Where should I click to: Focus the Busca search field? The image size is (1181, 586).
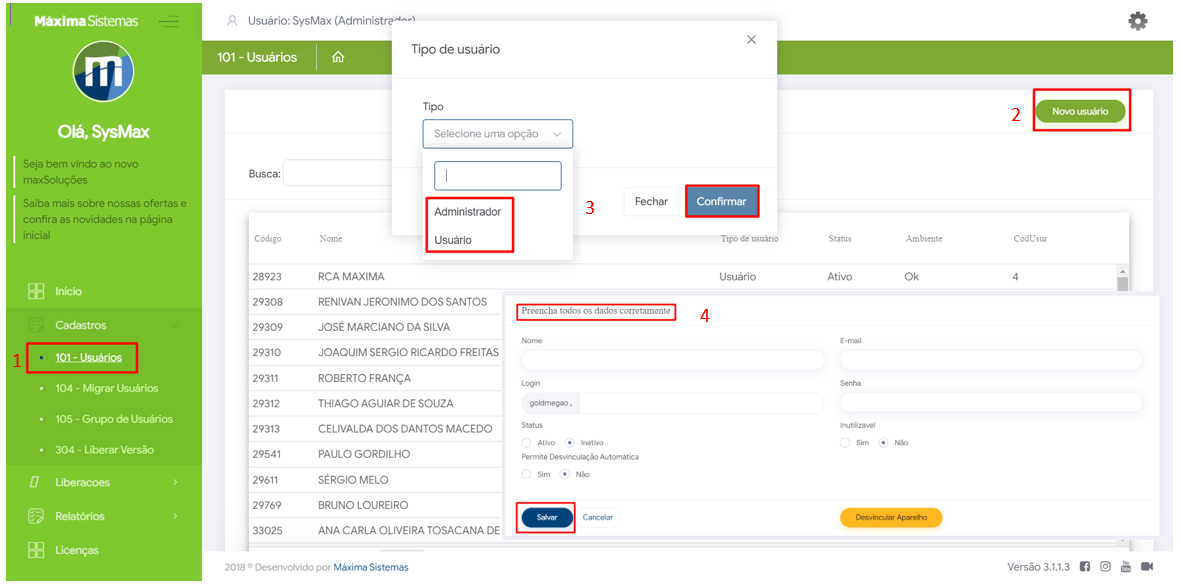337,173
